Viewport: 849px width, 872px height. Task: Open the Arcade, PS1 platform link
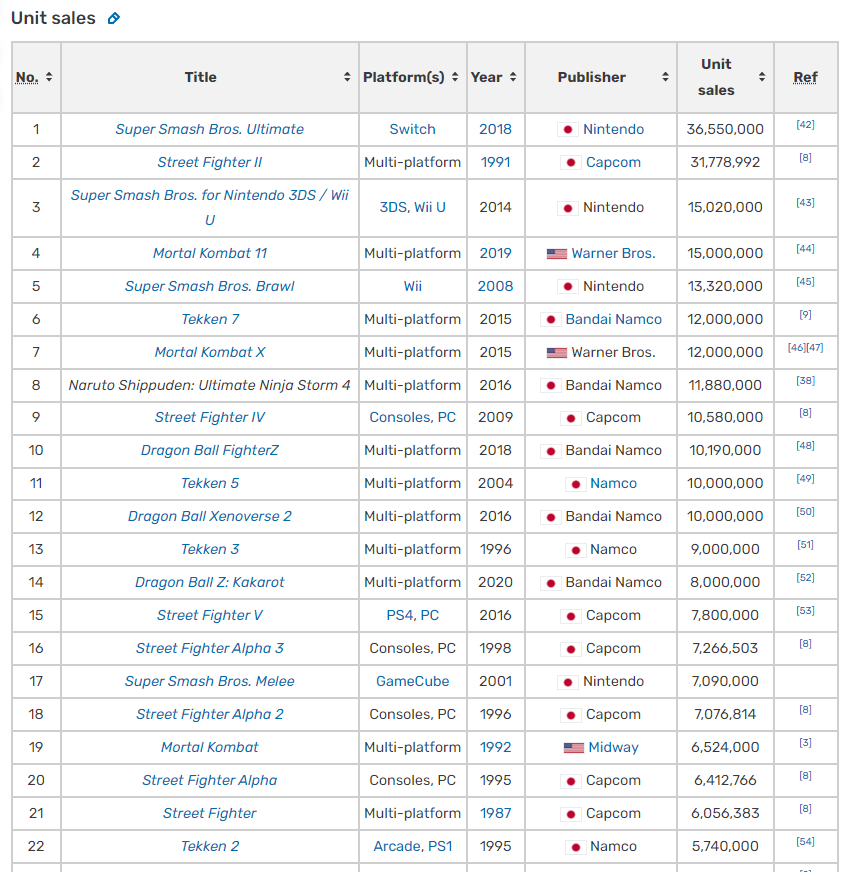click(413, 846)
